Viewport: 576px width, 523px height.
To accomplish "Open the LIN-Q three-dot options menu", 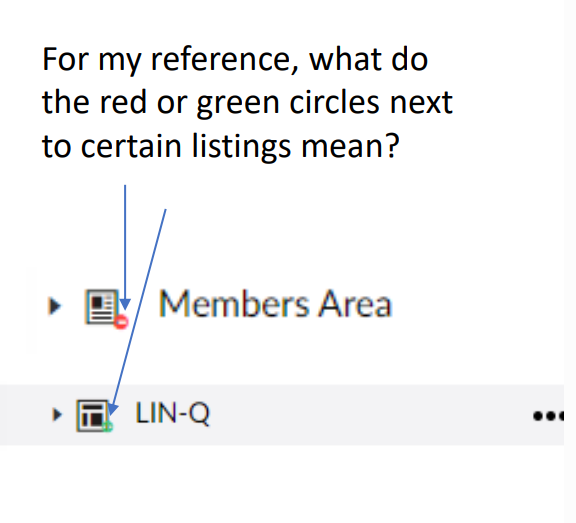I will [x=548, y=416].
